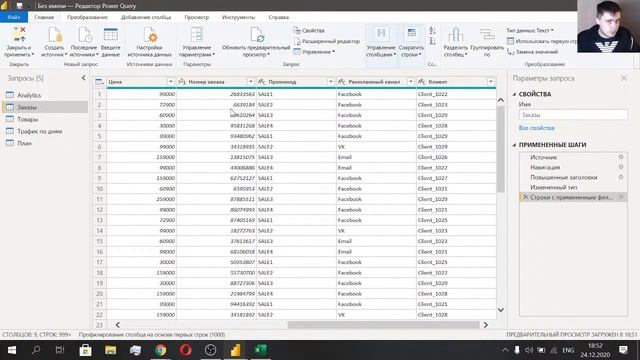Click Клиент column type icon
The height and width of the screenshot is (360, 640).
[422, 82]
